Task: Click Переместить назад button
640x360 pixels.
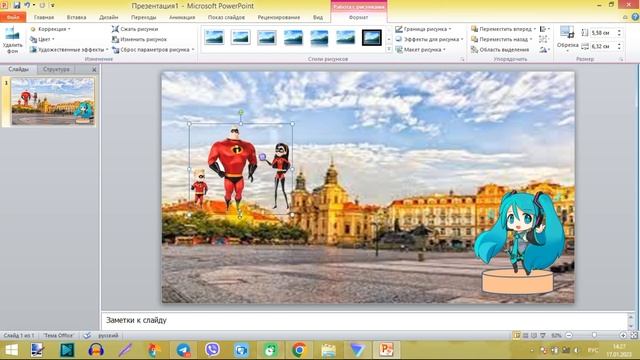Action: [x=502, y=39]
